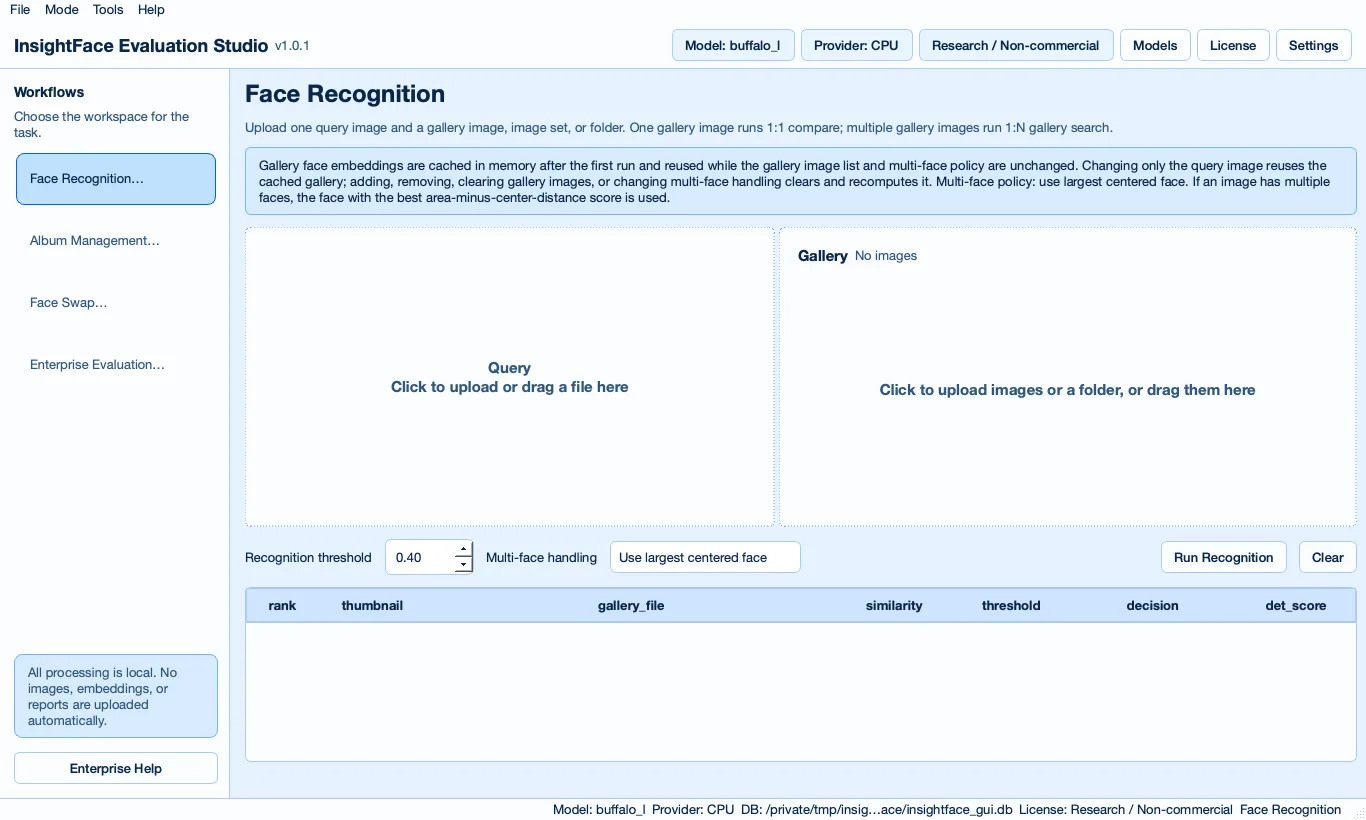Click the version v1.0.1 label
The image size is (1366, 820).
pos(292,46)
